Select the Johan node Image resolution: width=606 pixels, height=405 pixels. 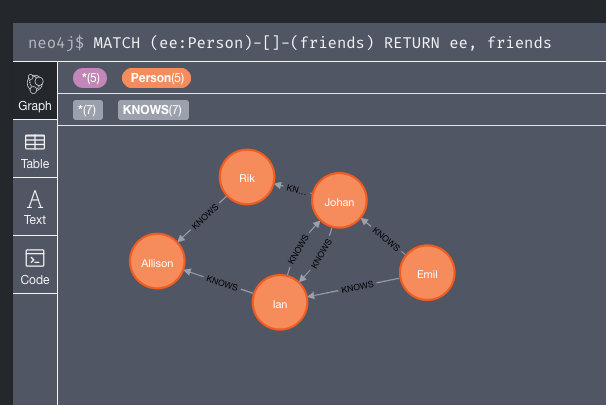pos(339,201)
